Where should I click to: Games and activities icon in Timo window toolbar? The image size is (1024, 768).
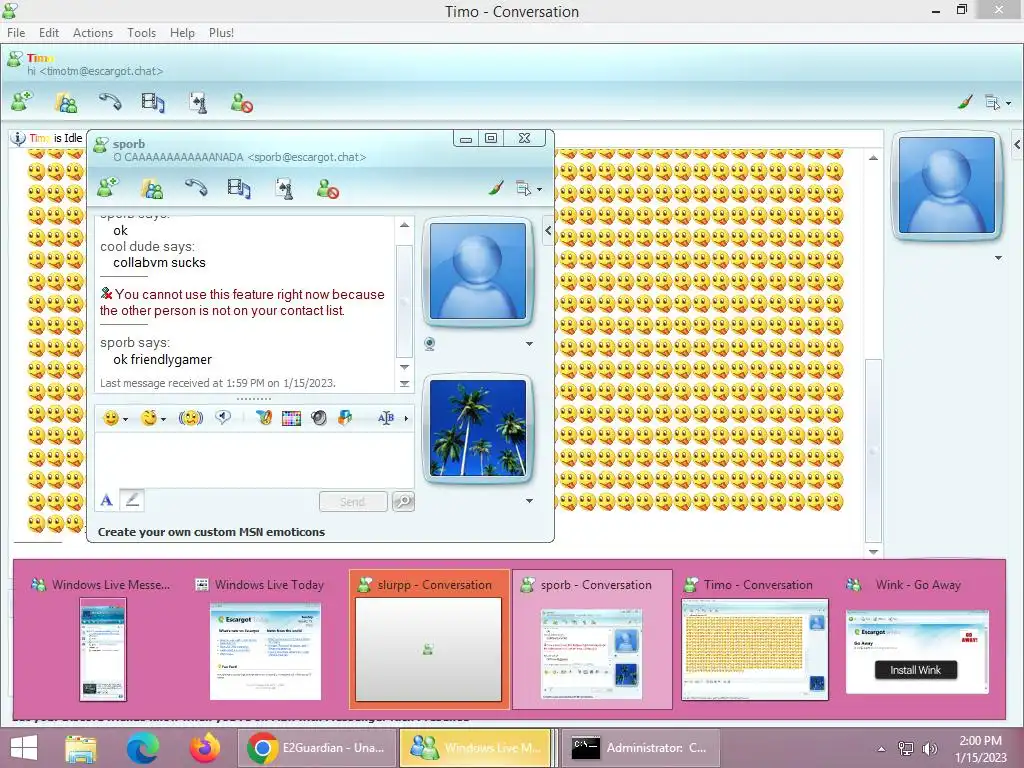(x=198, y=103)
